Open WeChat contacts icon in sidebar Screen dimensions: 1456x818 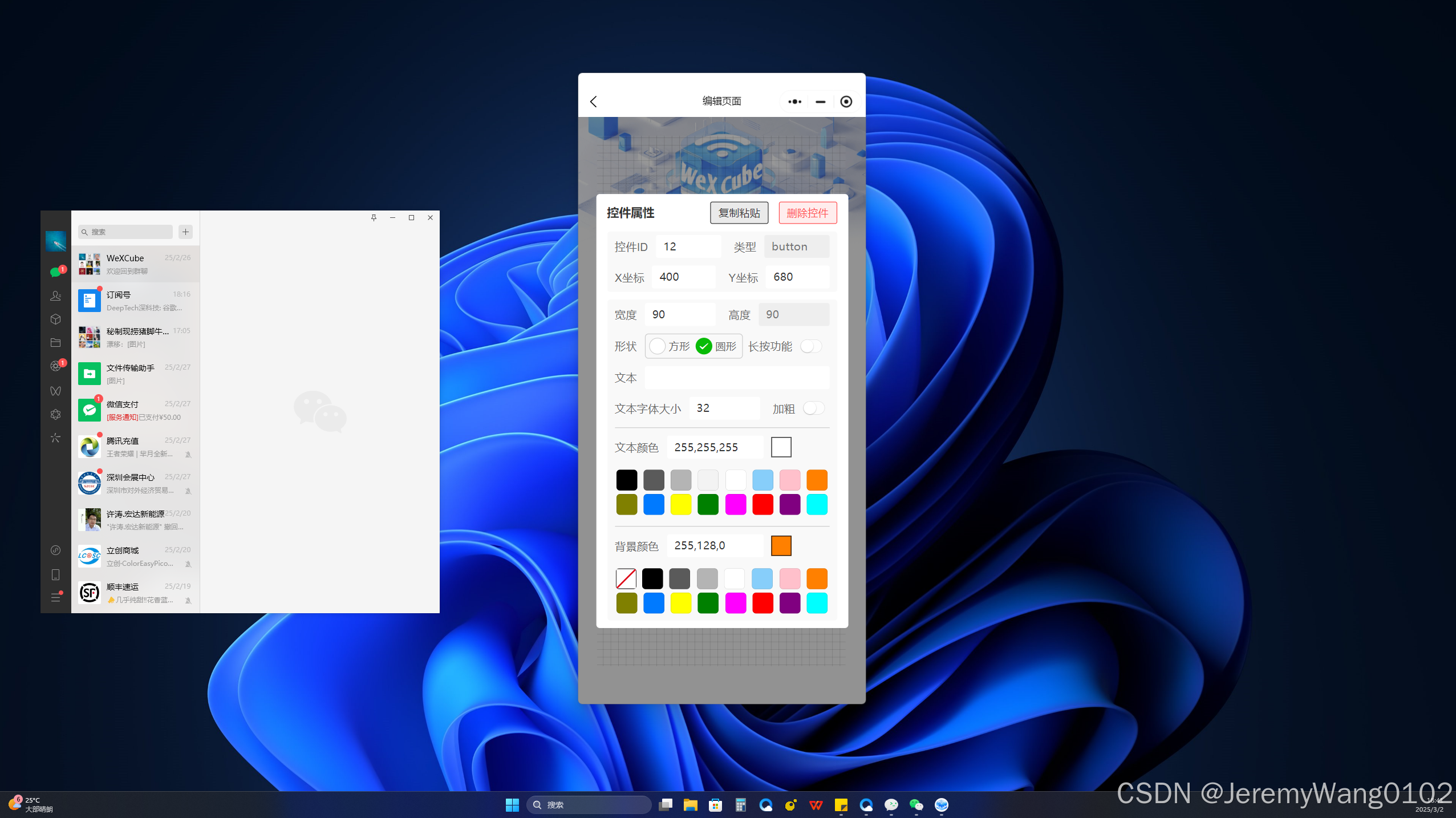tap(55, 295)
